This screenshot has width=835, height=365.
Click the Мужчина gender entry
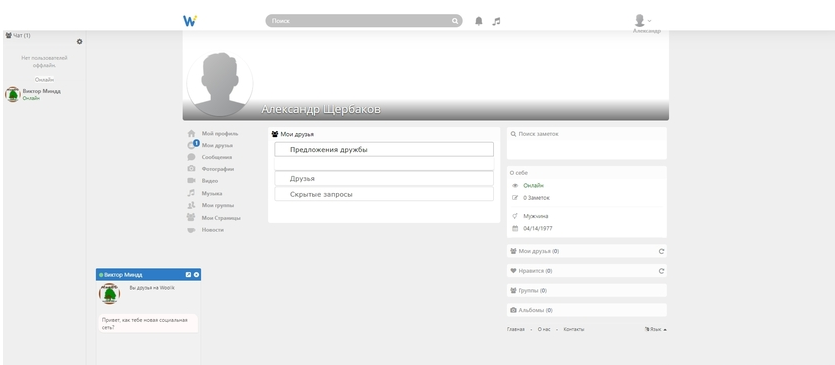[536, 216]
